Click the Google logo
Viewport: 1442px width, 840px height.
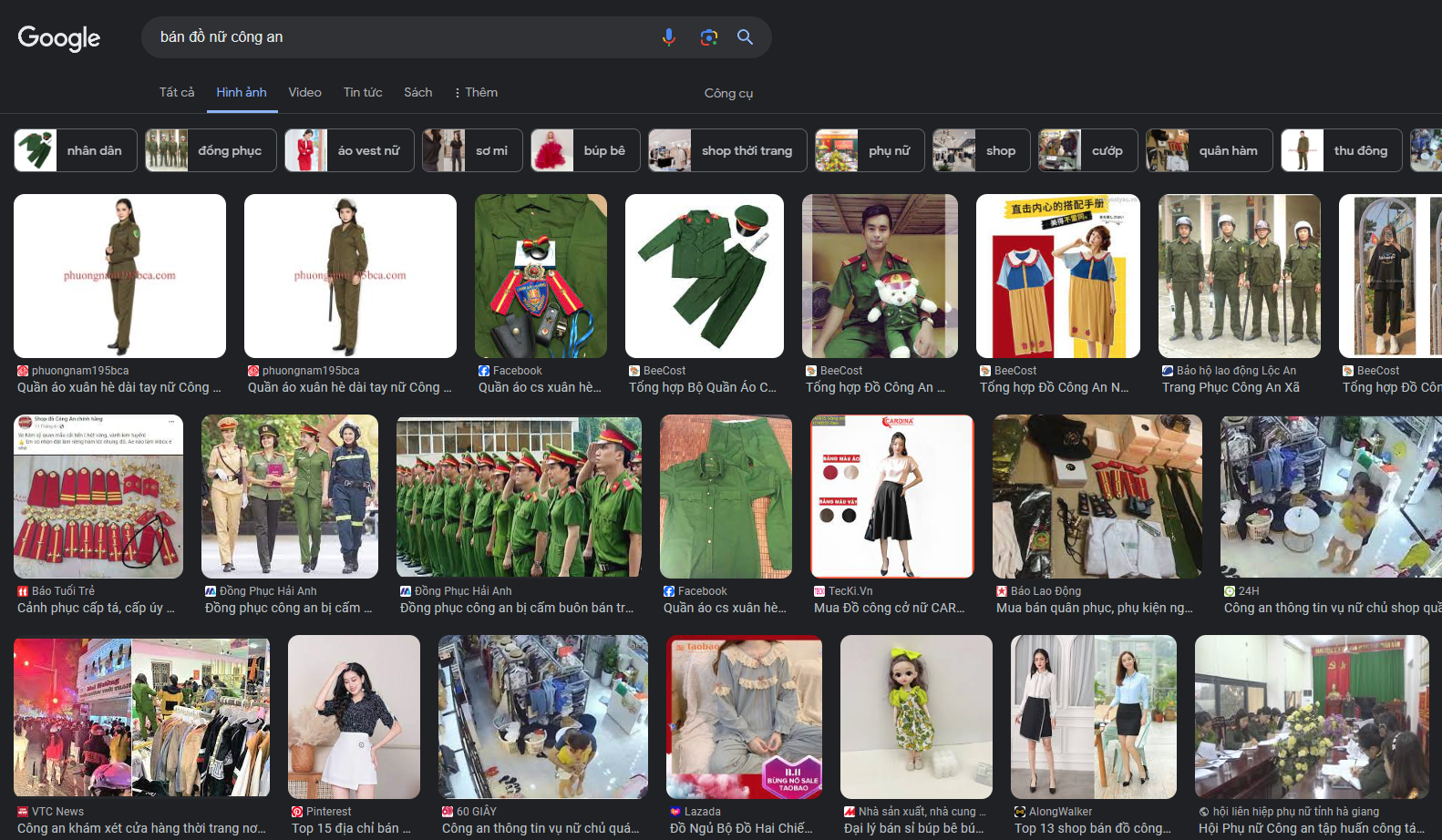(59, 38)
